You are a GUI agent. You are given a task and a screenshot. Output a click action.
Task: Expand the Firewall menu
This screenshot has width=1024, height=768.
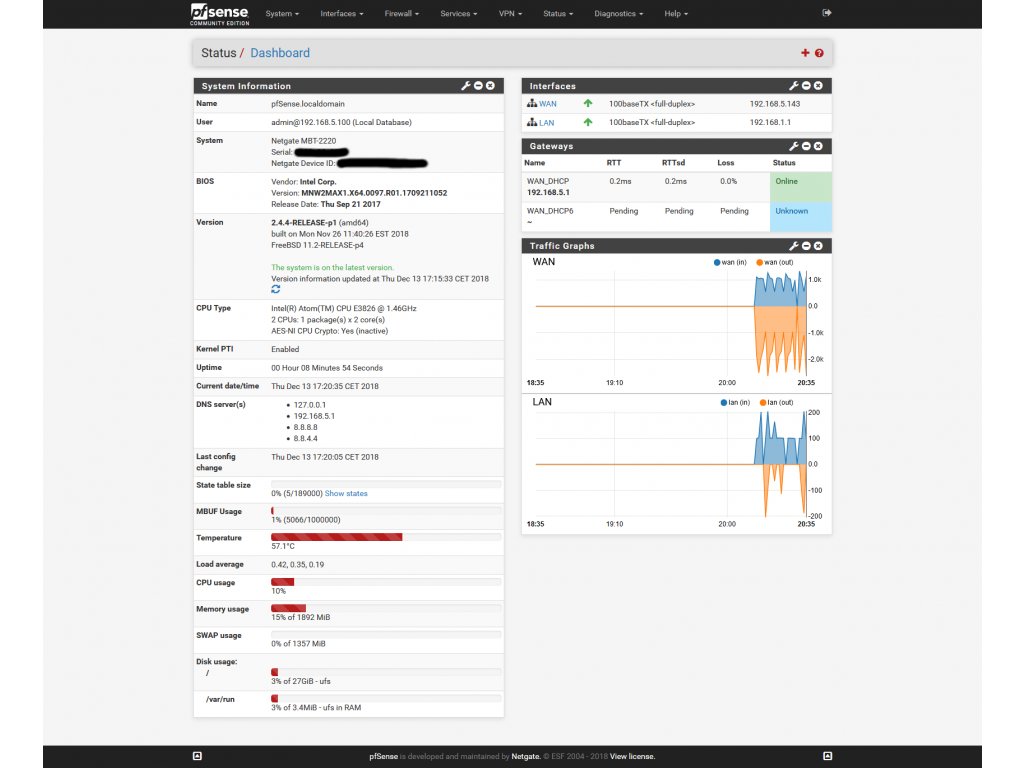pos(402,14)
